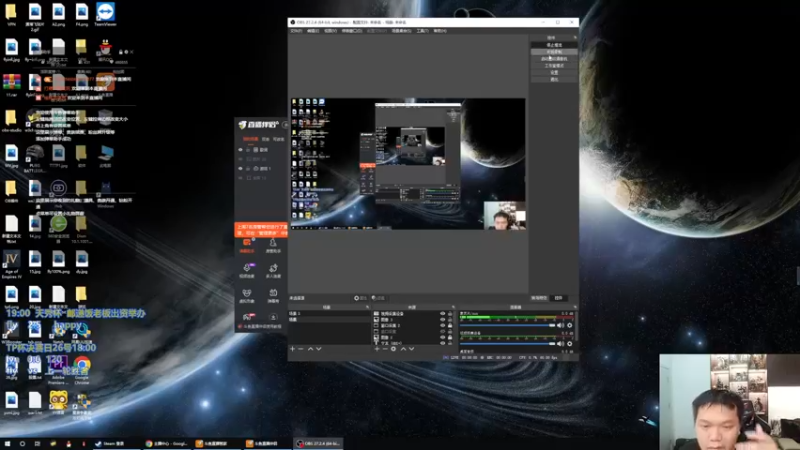
Task: Mute the 麦克风/Aux audio channel
Action: (561, 326)
